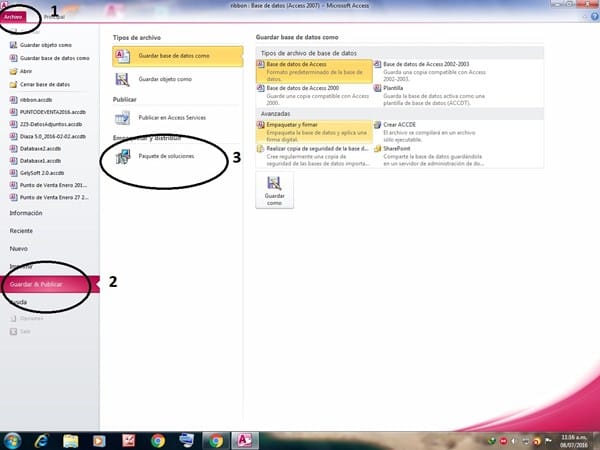The height and width of the screenshot is (450, 600).
Task: Select Guardar base de datos como under Tipos de archivo
Action: (x=178, y=56)
